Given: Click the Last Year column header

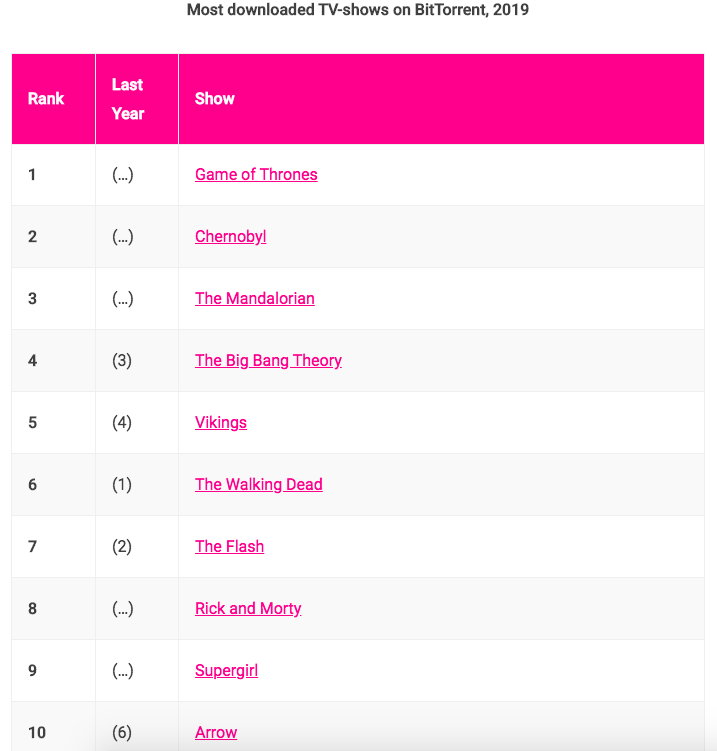Looking at the screenshot, I should coord(128,99).
